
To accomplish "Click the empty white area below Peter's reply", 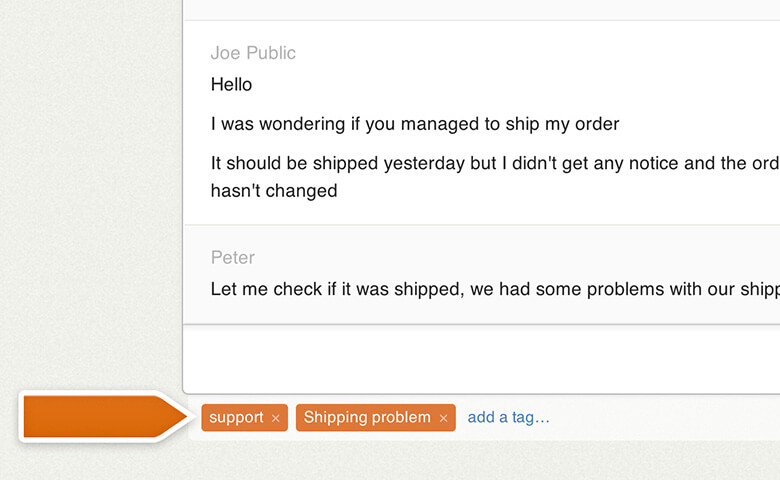I will (x=480, y=358).
